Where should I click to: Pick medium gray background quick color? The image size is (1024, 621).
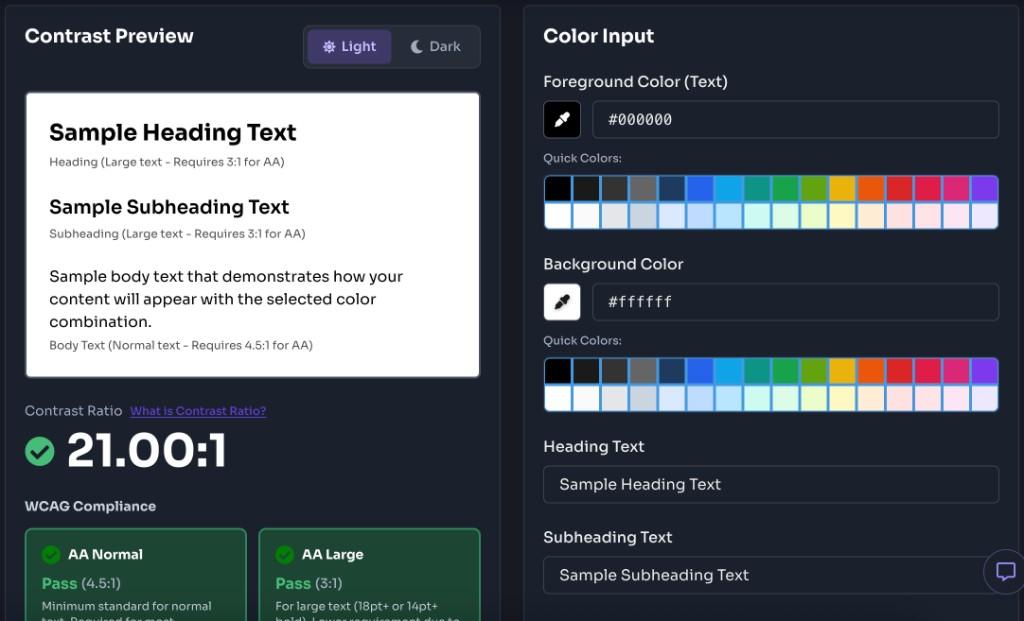[643, 371]
